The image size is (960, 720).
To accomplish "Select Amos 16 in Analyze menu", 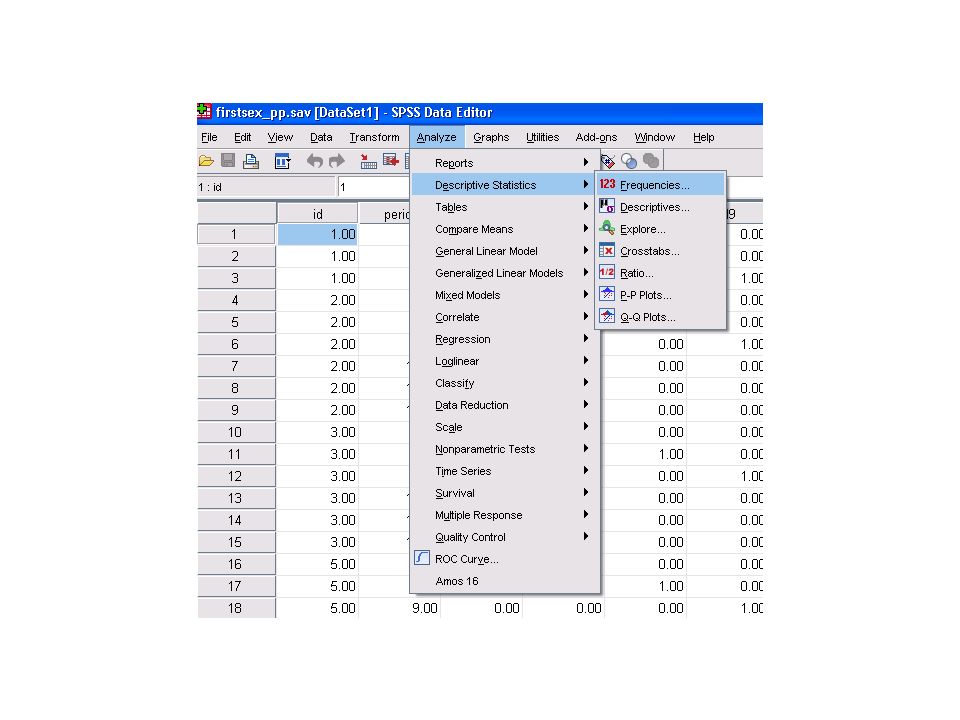I will (504, 581).
